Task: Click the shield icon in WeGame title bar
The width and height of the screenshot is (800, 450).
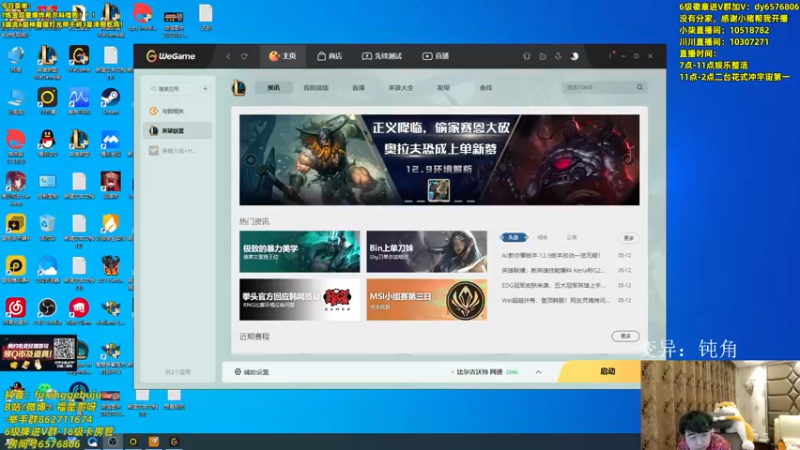Action: [x=527, y=56]
